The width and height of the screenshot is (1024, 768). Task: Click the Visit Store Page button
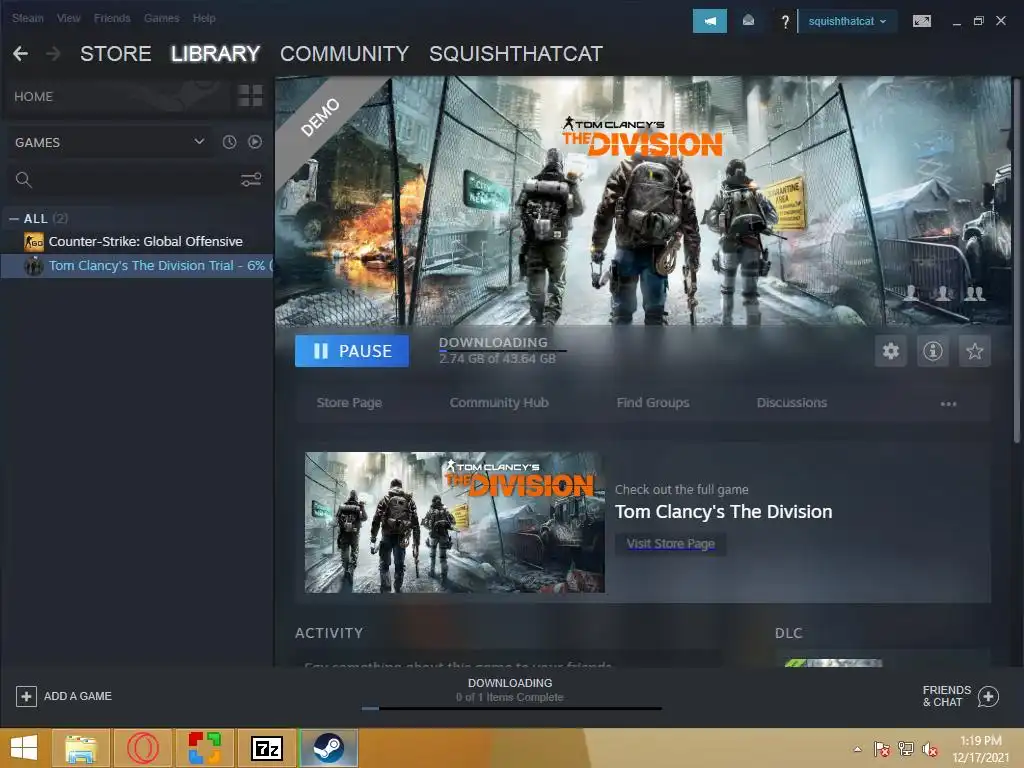click(671, 544)
